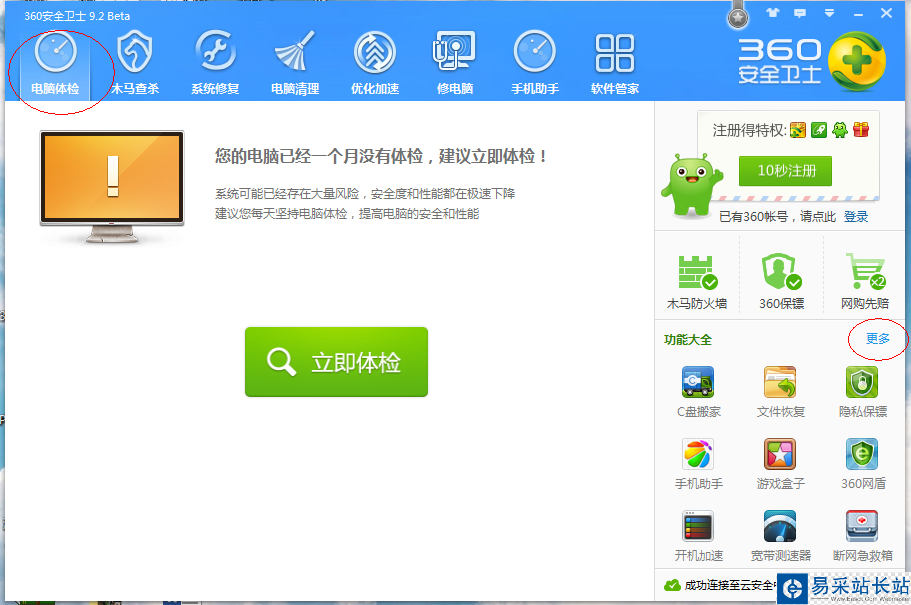Click the 成功连接至云安全 status text
The width and height of the screenshot is (911, 605).
729,585
